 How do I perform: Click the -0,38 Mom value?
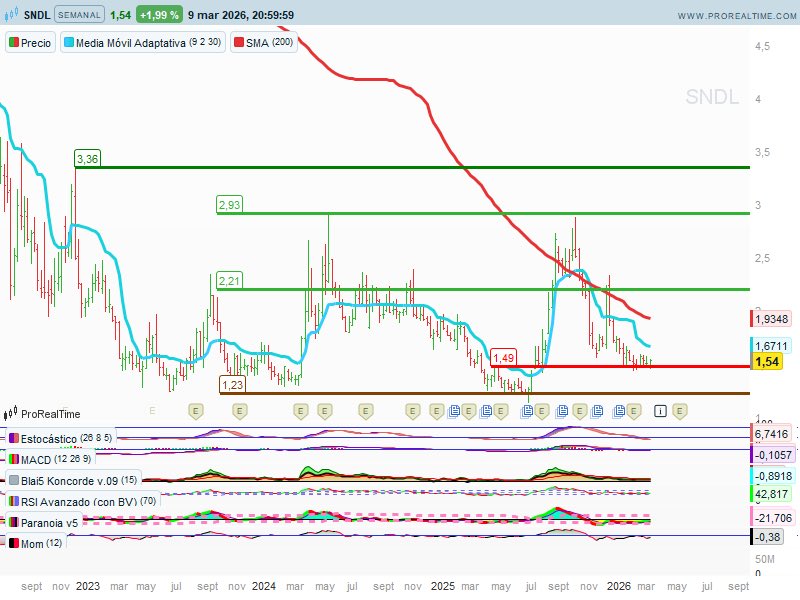[x=767, y=537]
